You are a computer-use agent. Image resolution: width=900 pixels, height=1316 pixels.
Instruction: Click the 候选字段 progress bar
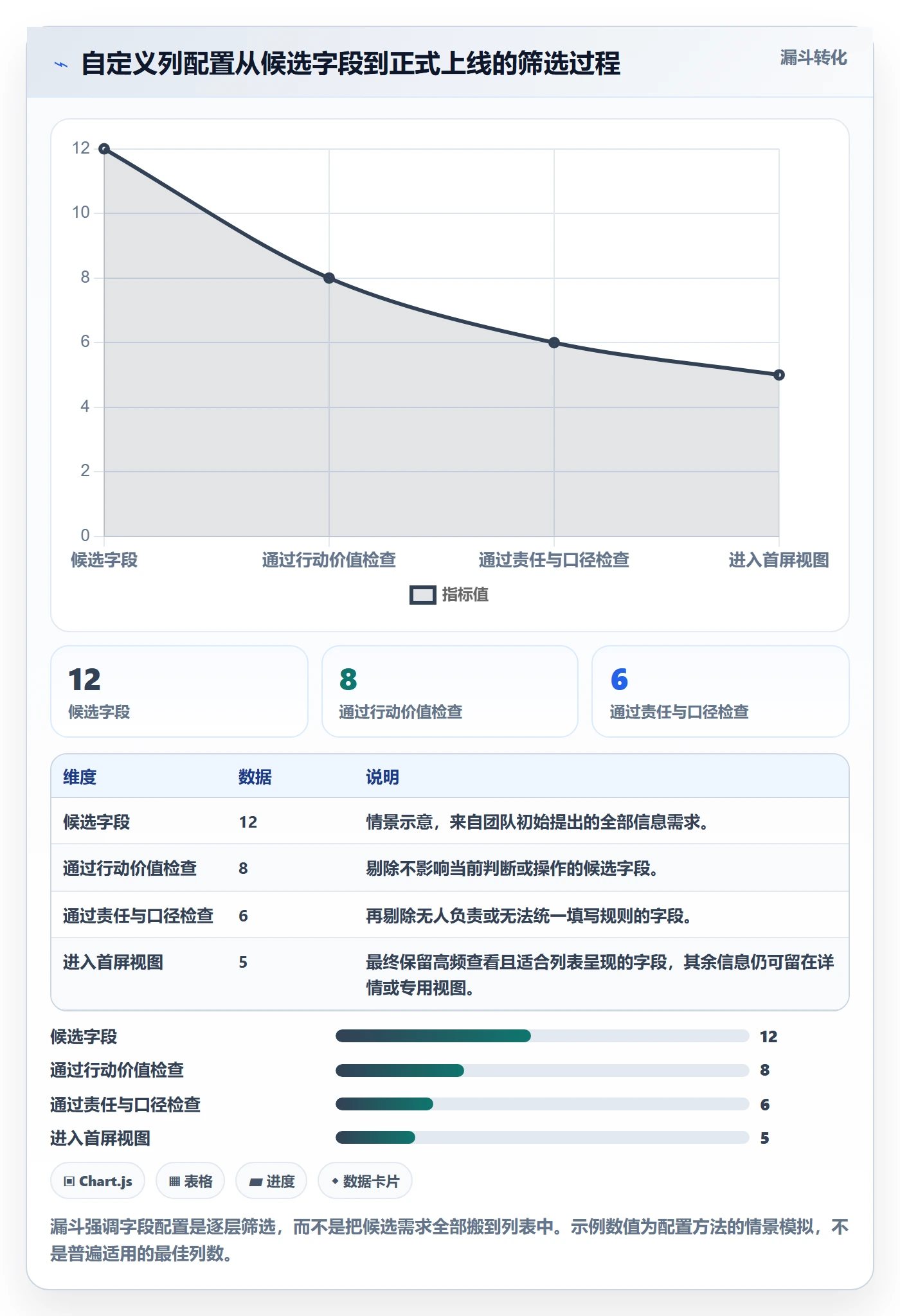[542, 1036]
